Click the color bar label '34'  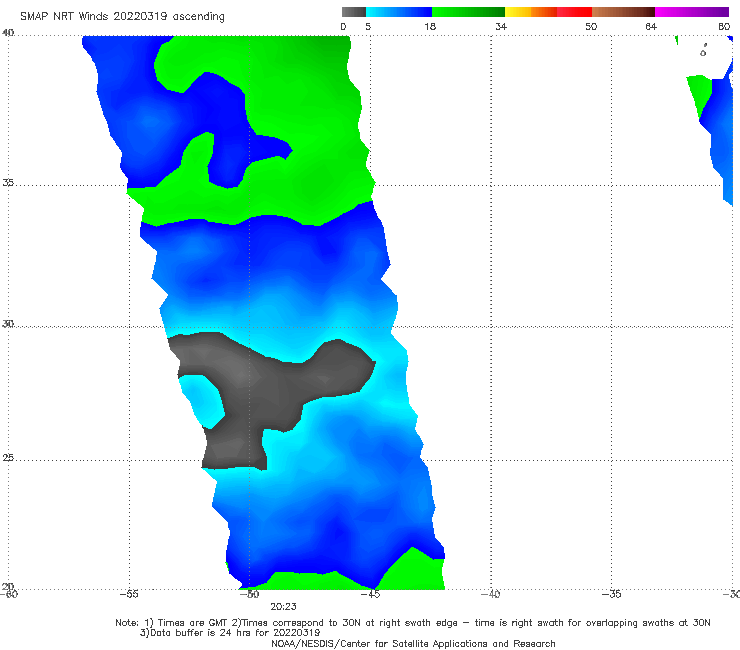tap(501, 26)
